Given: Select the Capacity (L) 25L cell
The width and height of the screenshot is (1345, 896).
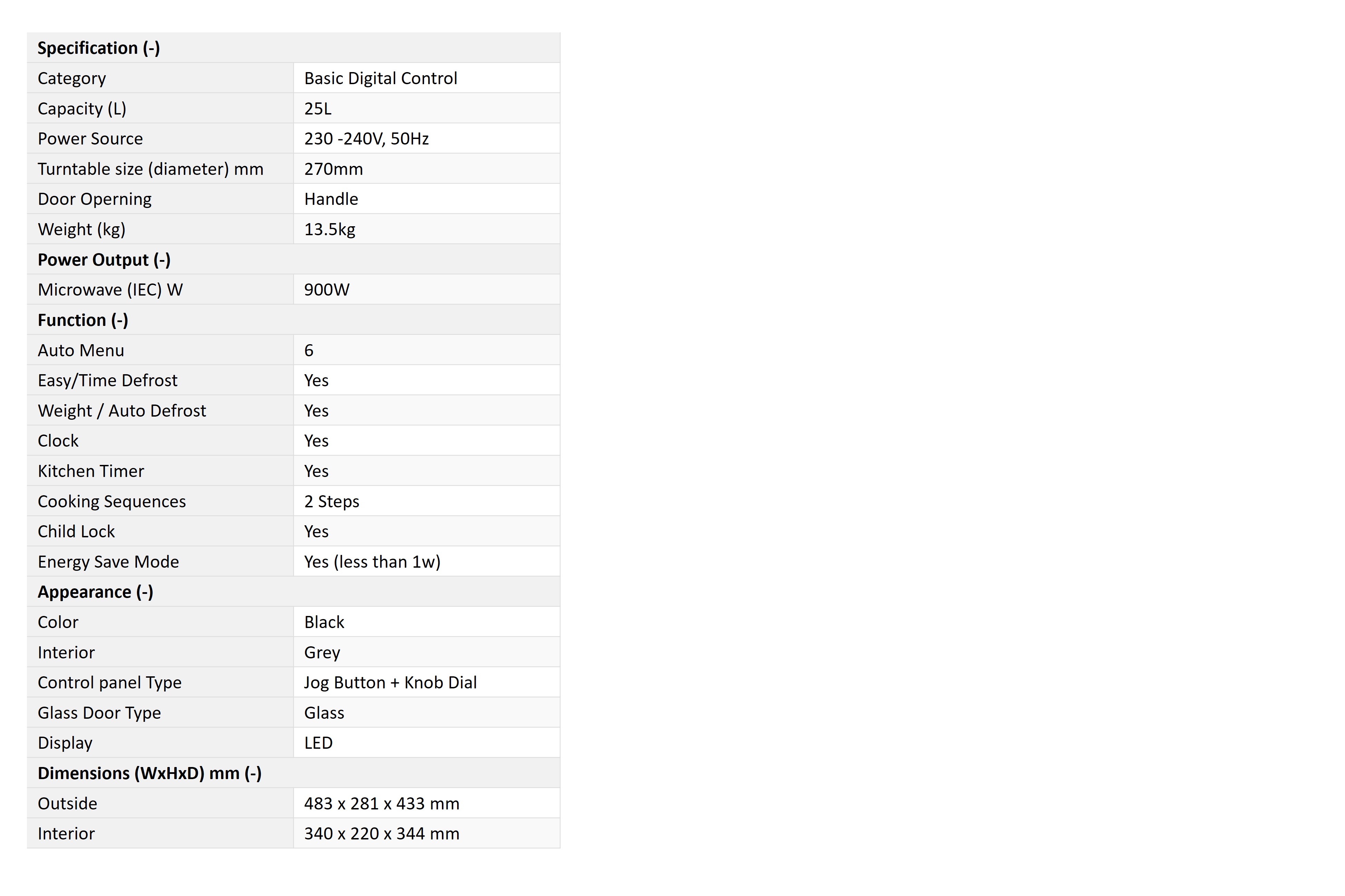Looking at the screenshot, I should tap(427, 108).
